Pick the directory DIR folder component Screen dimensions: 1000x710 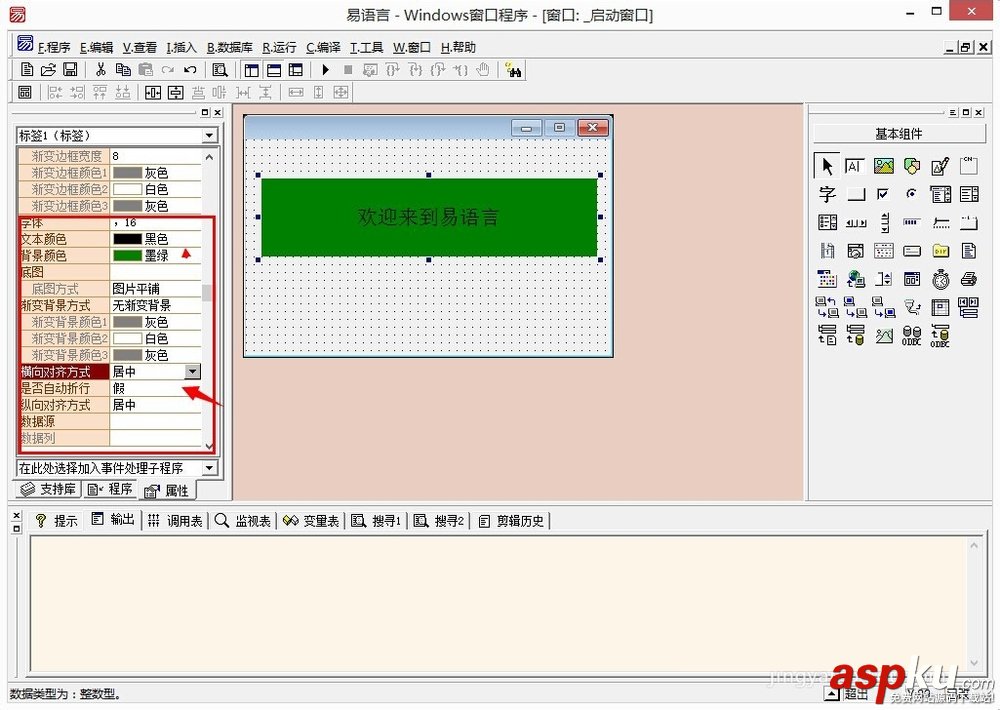point(940,251)
